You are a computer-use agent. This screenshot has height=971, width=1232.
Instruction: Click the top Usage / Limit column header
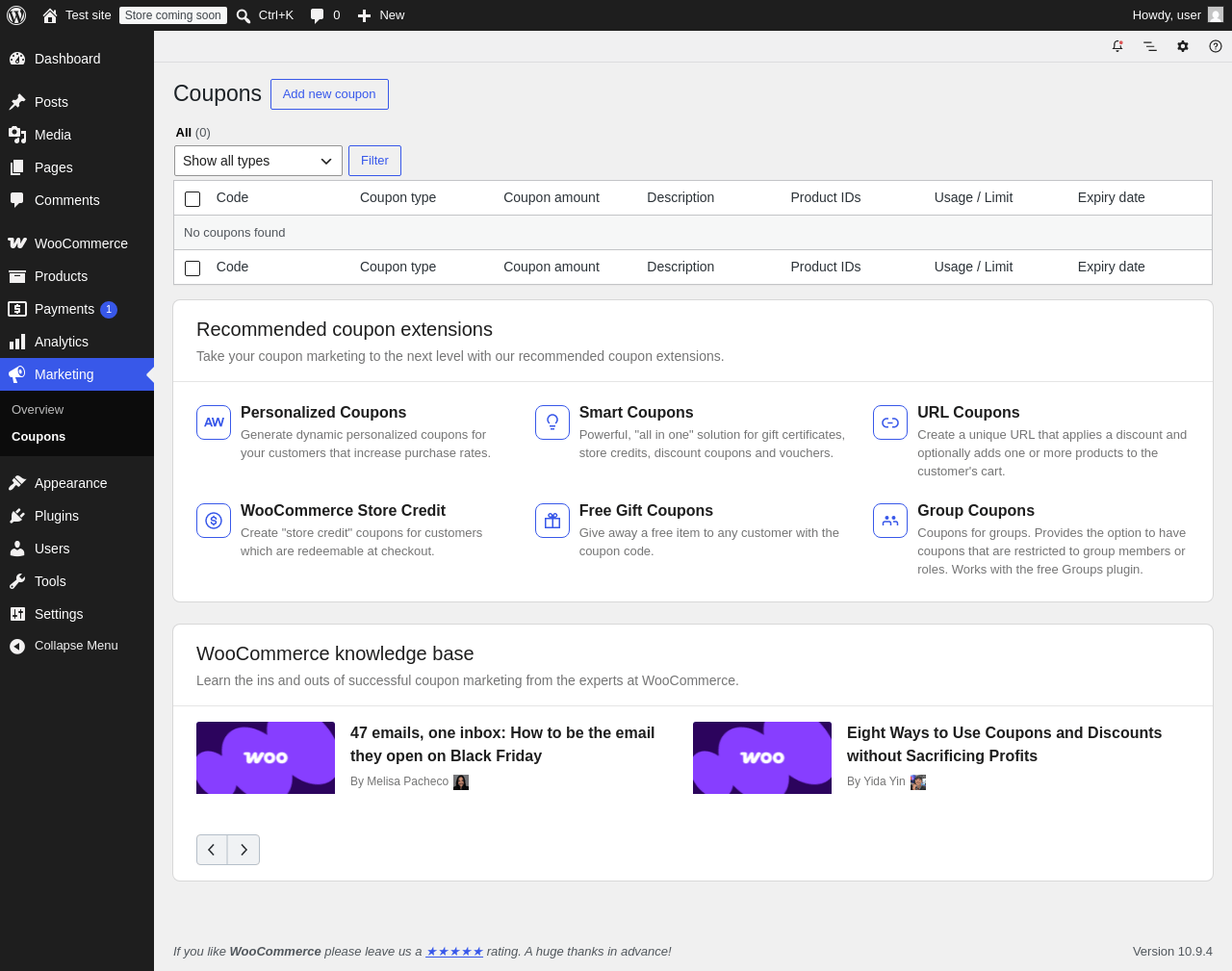pyautogui.click(x=973, y=198)
